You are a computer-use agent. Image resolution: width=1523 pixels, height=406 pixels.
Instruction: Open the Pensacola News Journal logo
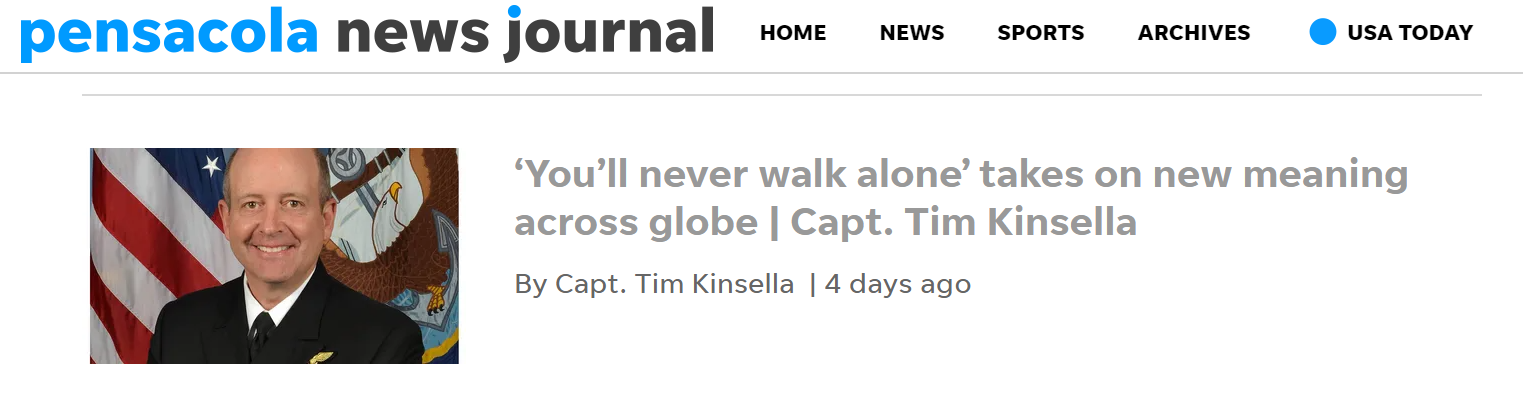coord(367,33)
